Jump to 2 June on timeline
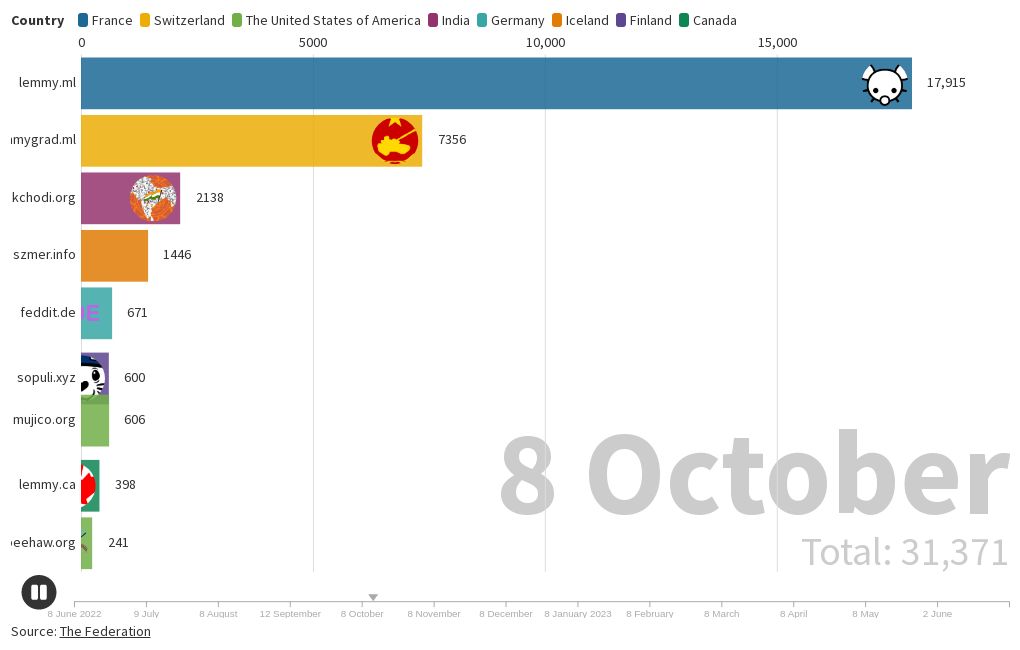 [937, 614]
